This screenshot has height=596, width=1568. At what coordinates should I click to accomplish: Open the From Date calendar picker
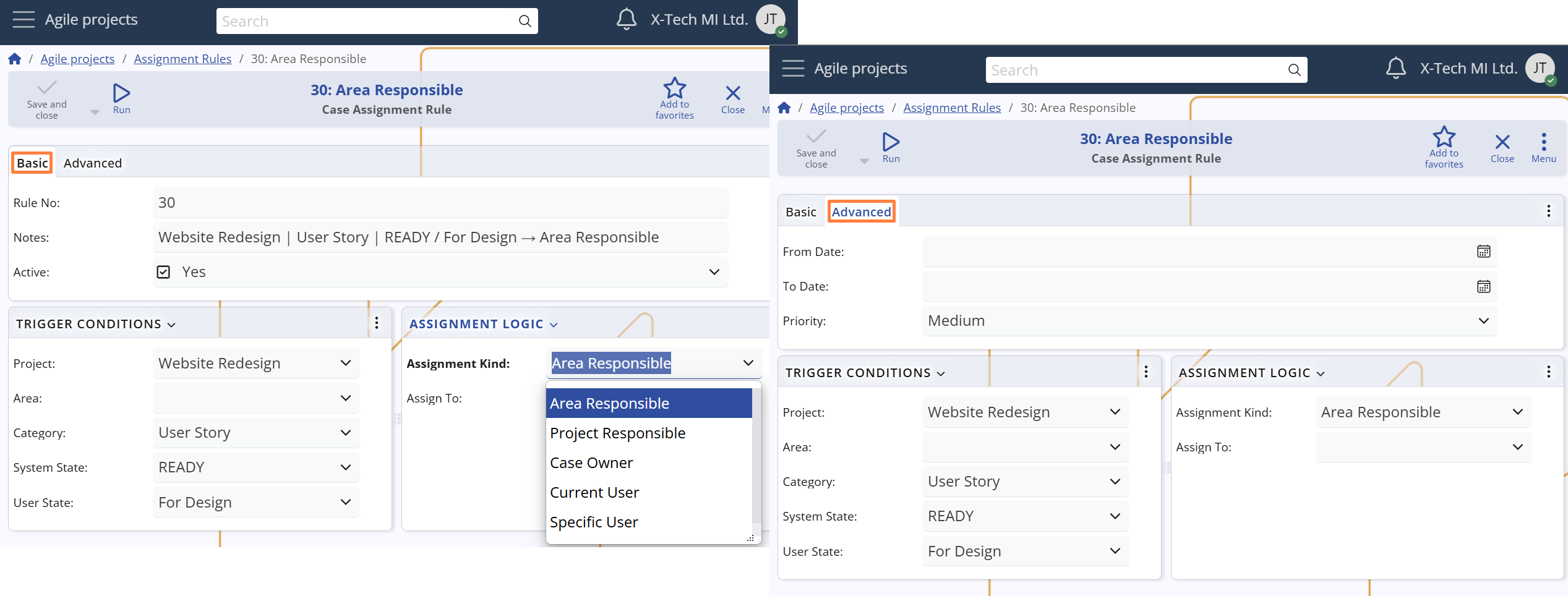click(1483, 252)
